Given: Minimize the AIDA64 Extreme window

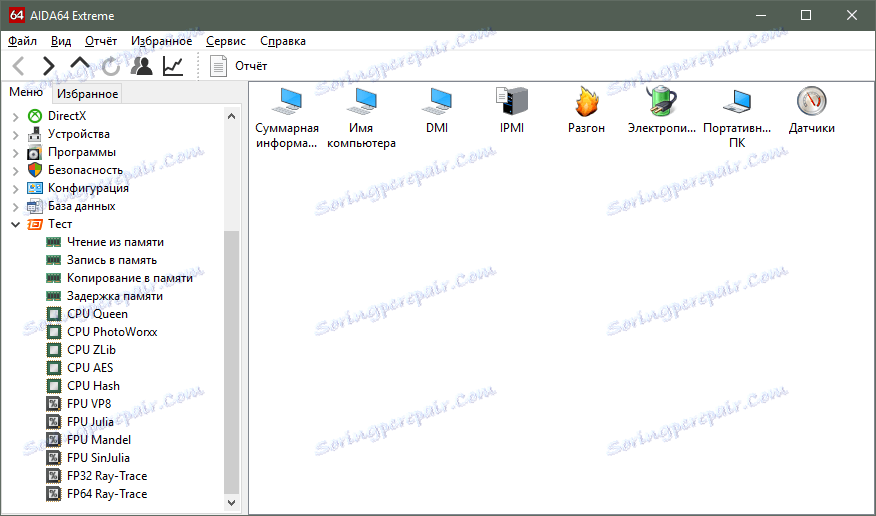Looking at the screenshot, I should (761, 15).
